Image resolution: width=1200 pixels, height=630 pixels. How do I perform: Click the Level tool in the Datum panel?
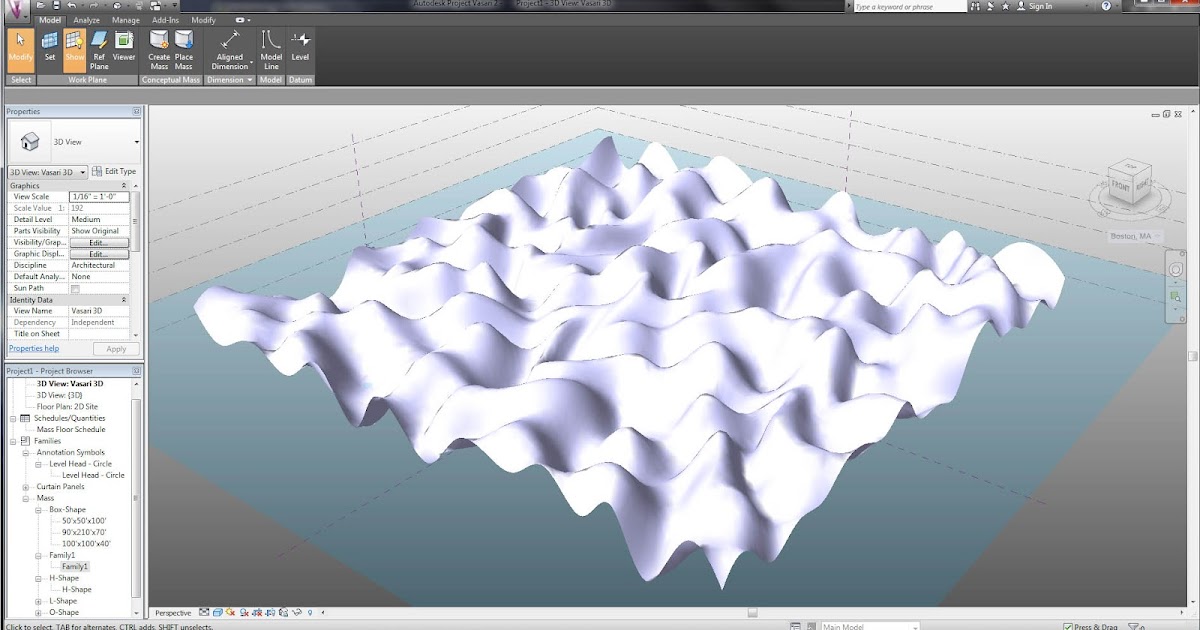[x=299, y=47]
